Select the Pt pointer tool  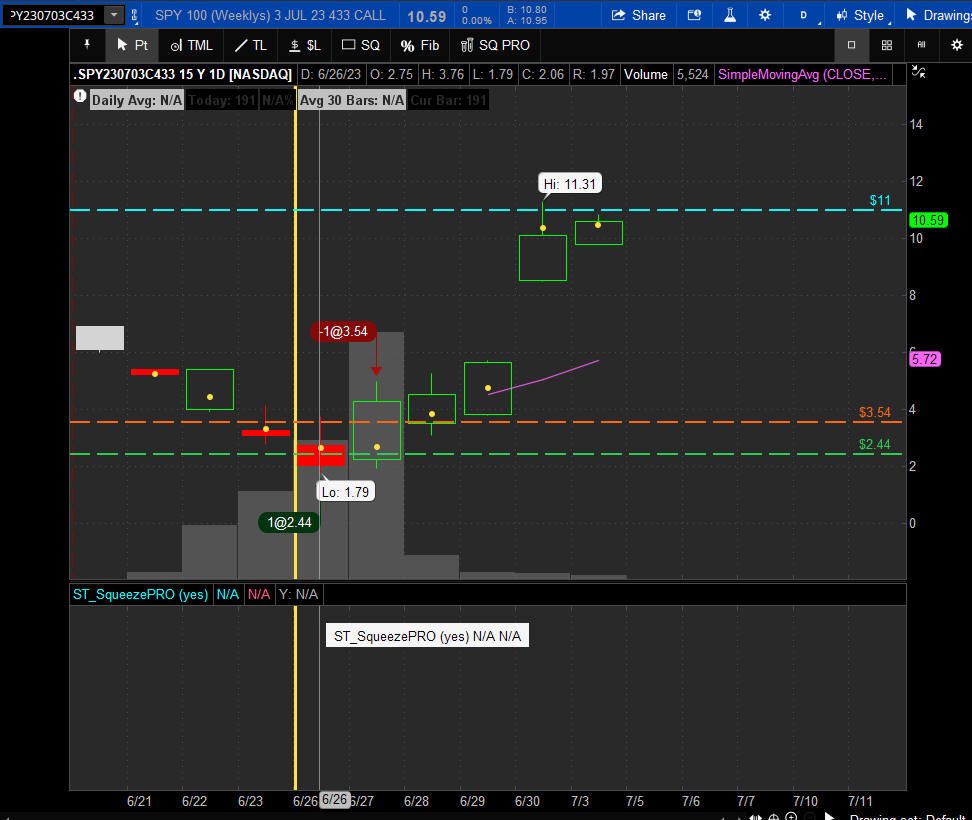tap(132, 45)
